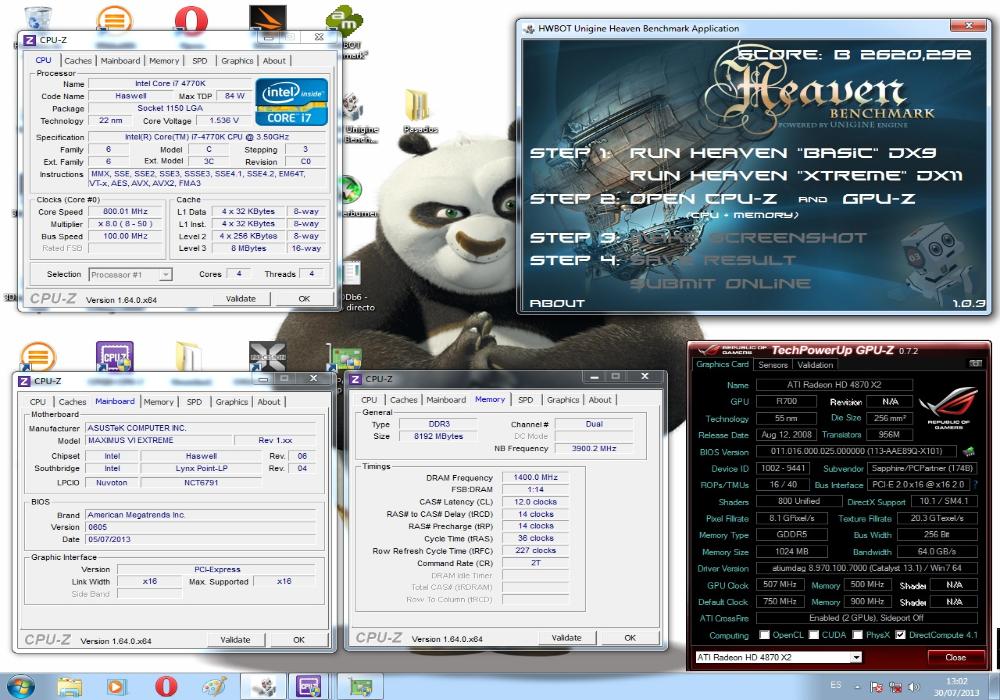Select the "1400.0 MHz" DRAM Frequency value
The width and height of the screenshot is (1000, 700).
[535, 477]
